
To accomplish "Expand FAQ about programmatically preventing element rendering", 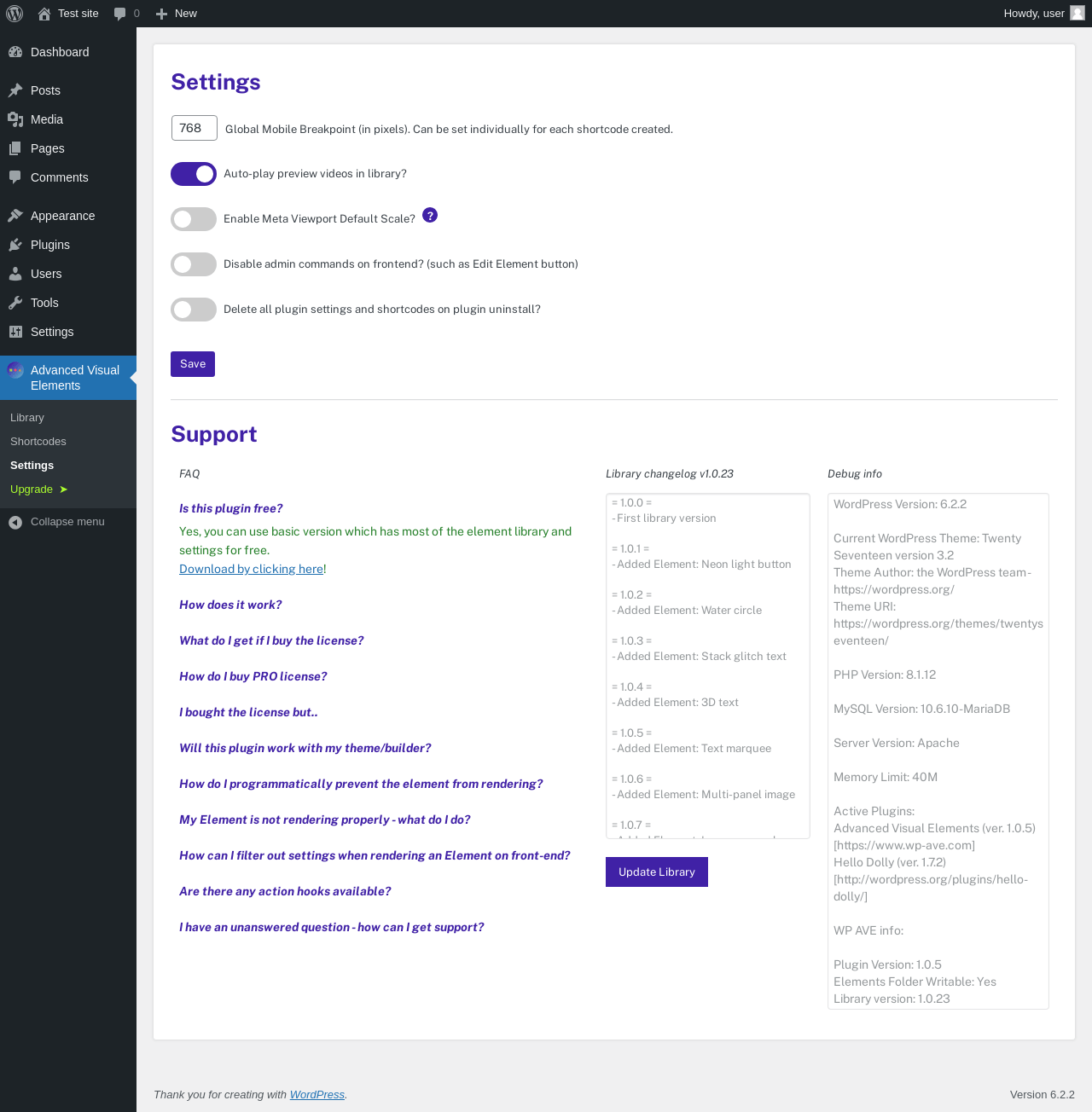I will (361, 784).
